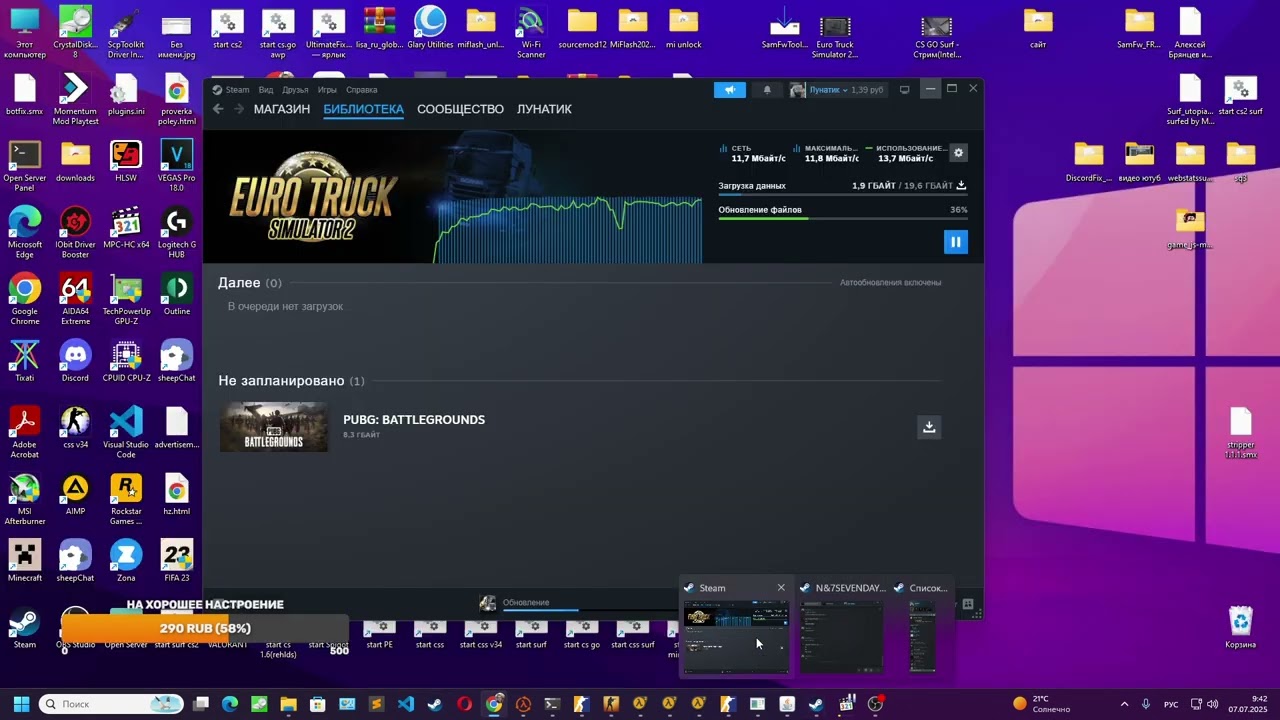
Task: Switch РУС input language indicator
Action: coord(1171,704)
